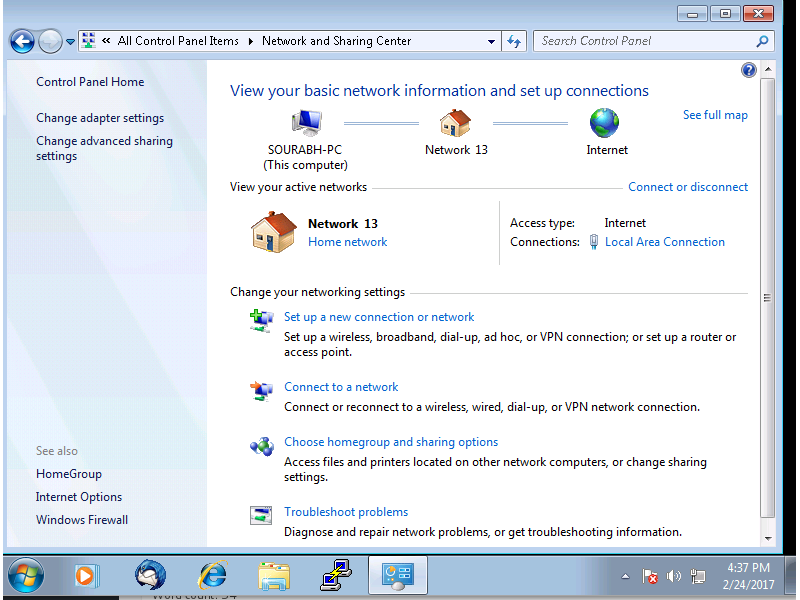Open Internet Options under See also
The height and width of the screenshot is (600, 800).
79,497
